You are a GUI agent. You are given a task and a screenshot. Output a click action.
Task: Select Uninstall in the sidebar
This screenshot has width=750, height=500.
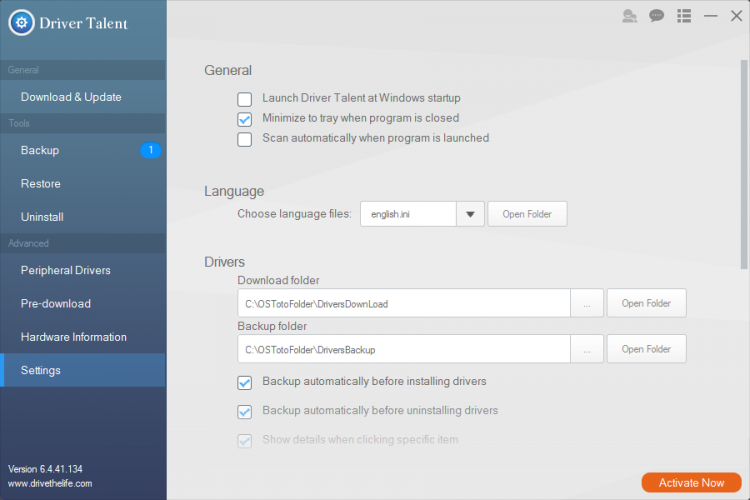click(x=83, y=217)
